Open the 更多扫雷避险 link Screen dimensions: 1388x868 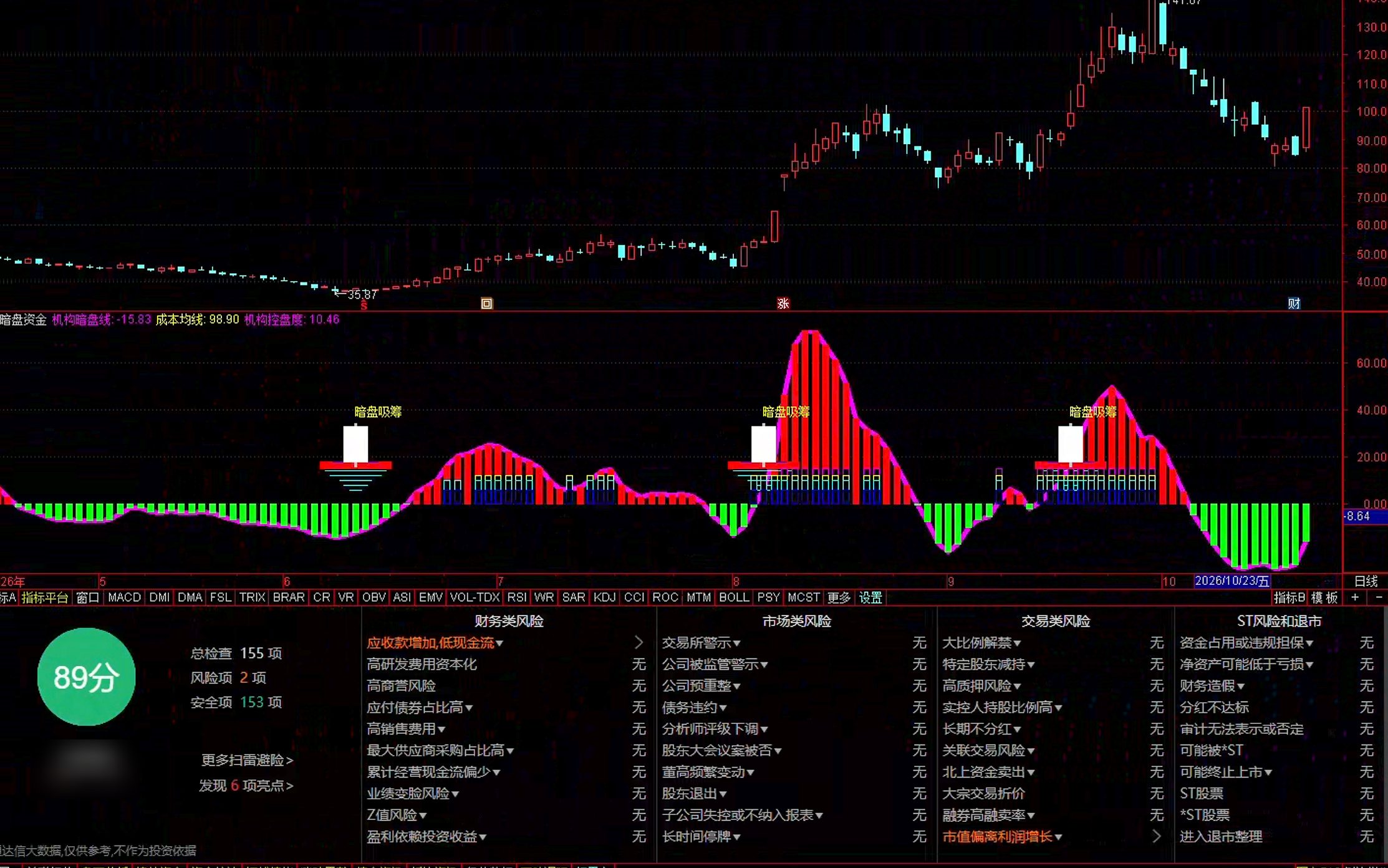point(247,760)
